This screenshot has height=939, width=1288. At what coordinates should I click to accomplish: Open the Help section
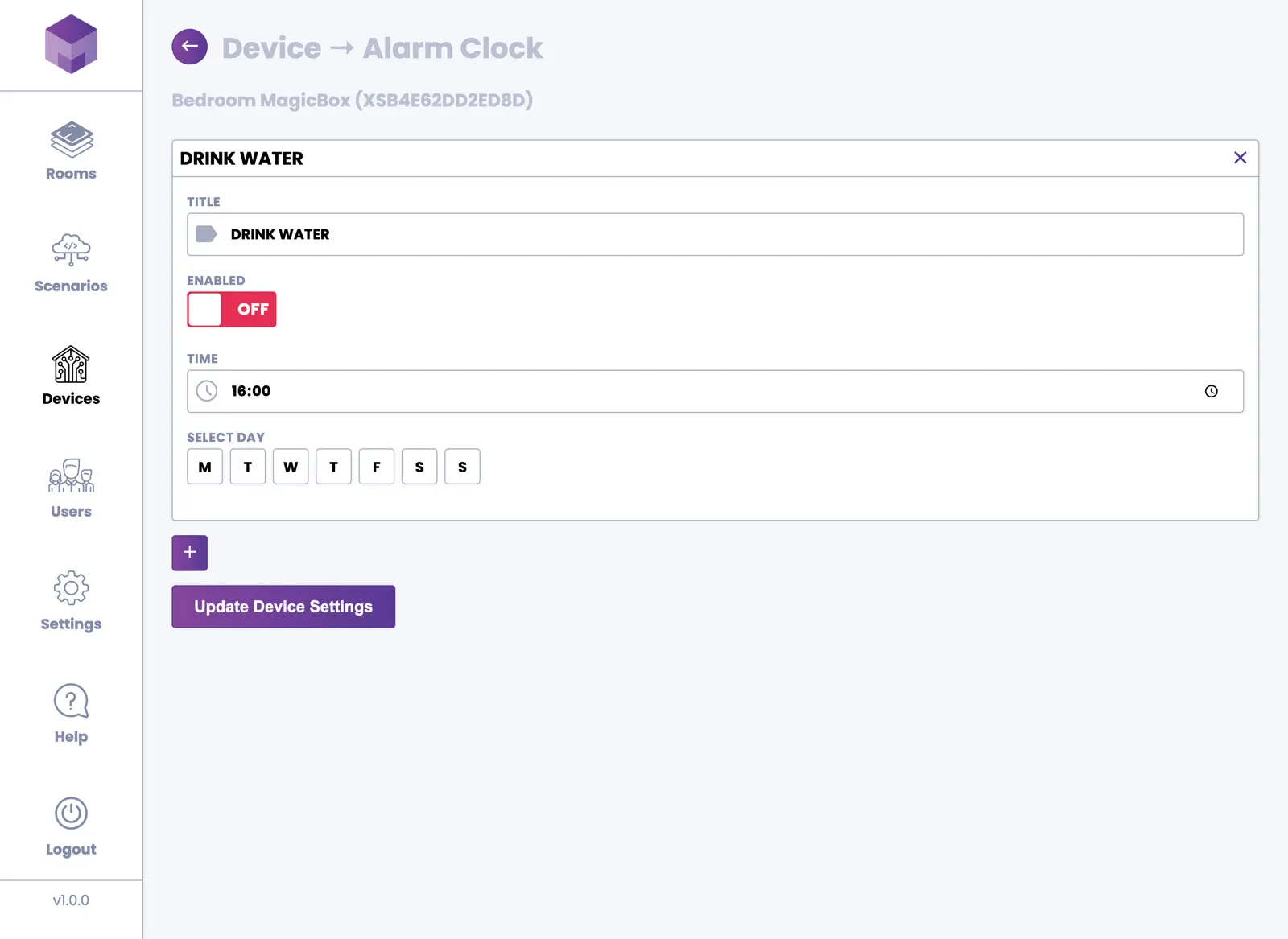click(x=71, y=714)
